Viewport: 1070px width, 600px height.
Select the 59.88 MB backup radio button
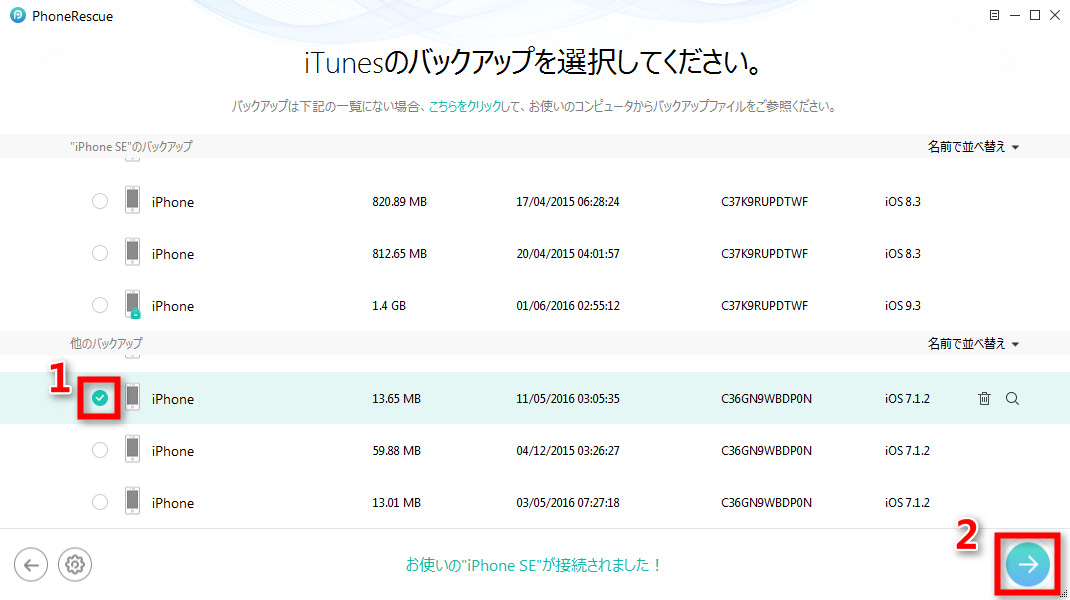click(100, 451)
